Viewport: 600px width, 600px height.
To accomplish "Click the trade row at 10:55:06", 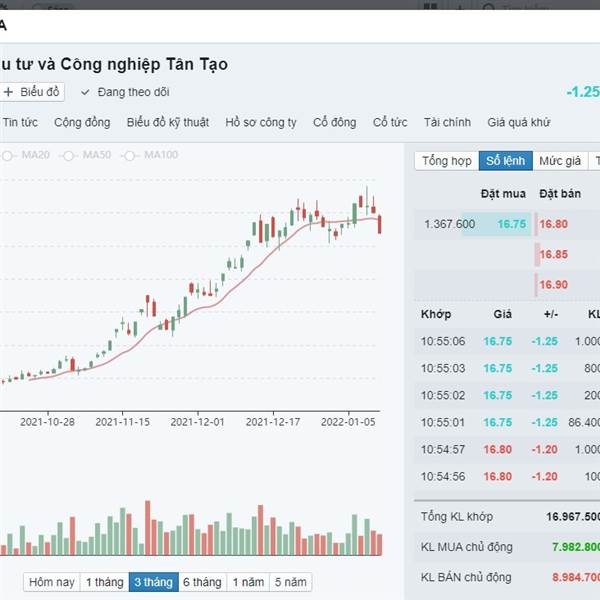I will (507, 341).
